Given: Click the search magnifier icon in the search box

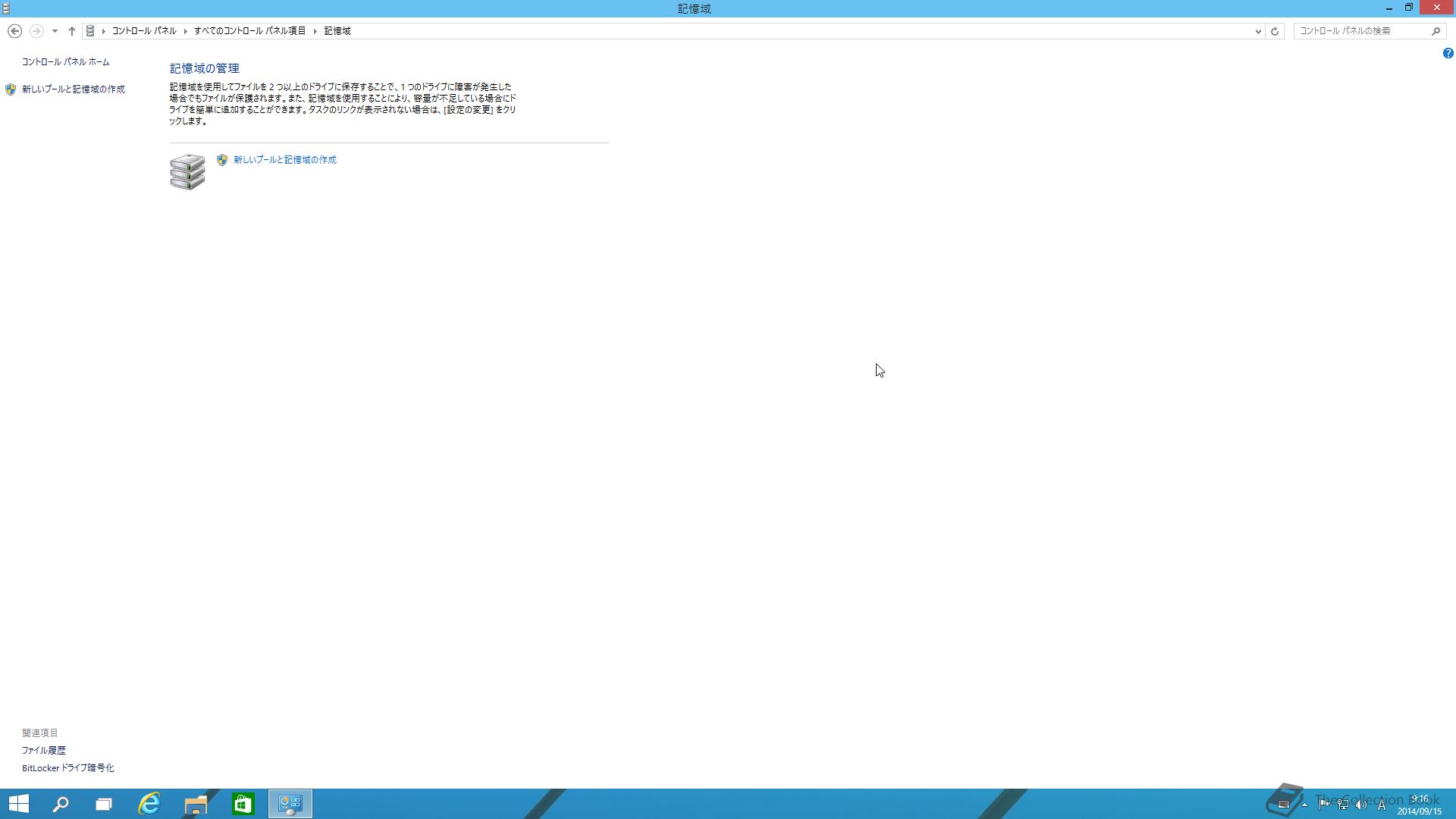Looking at the screenshot, I should pos(1436,31).
